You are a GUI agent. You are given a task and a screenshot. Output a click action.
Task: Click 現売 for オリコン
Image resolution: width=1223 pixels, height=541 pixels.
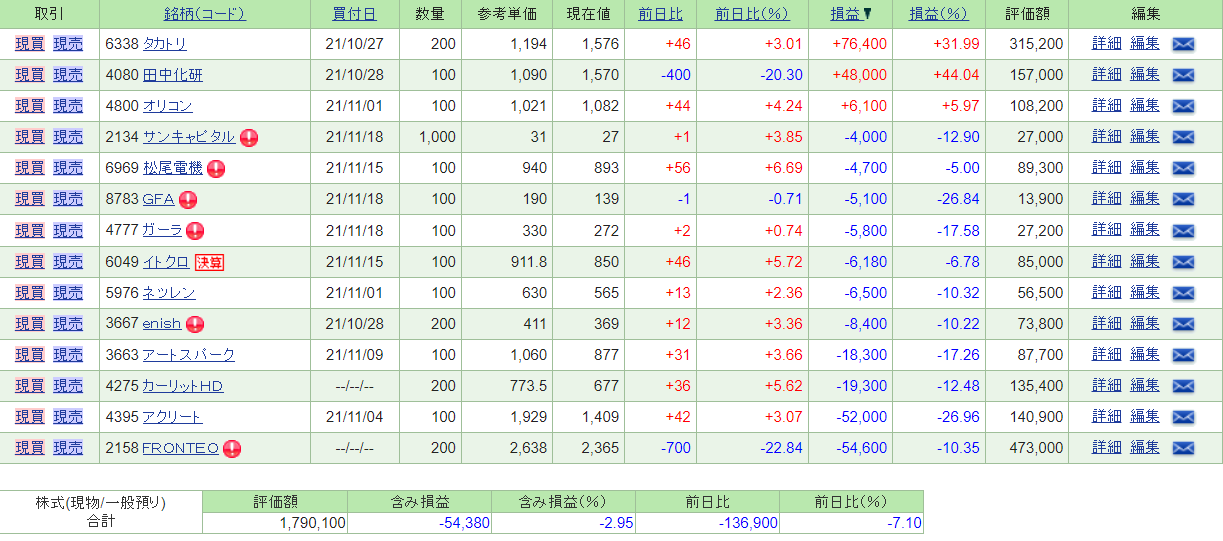tap(68, 106)
